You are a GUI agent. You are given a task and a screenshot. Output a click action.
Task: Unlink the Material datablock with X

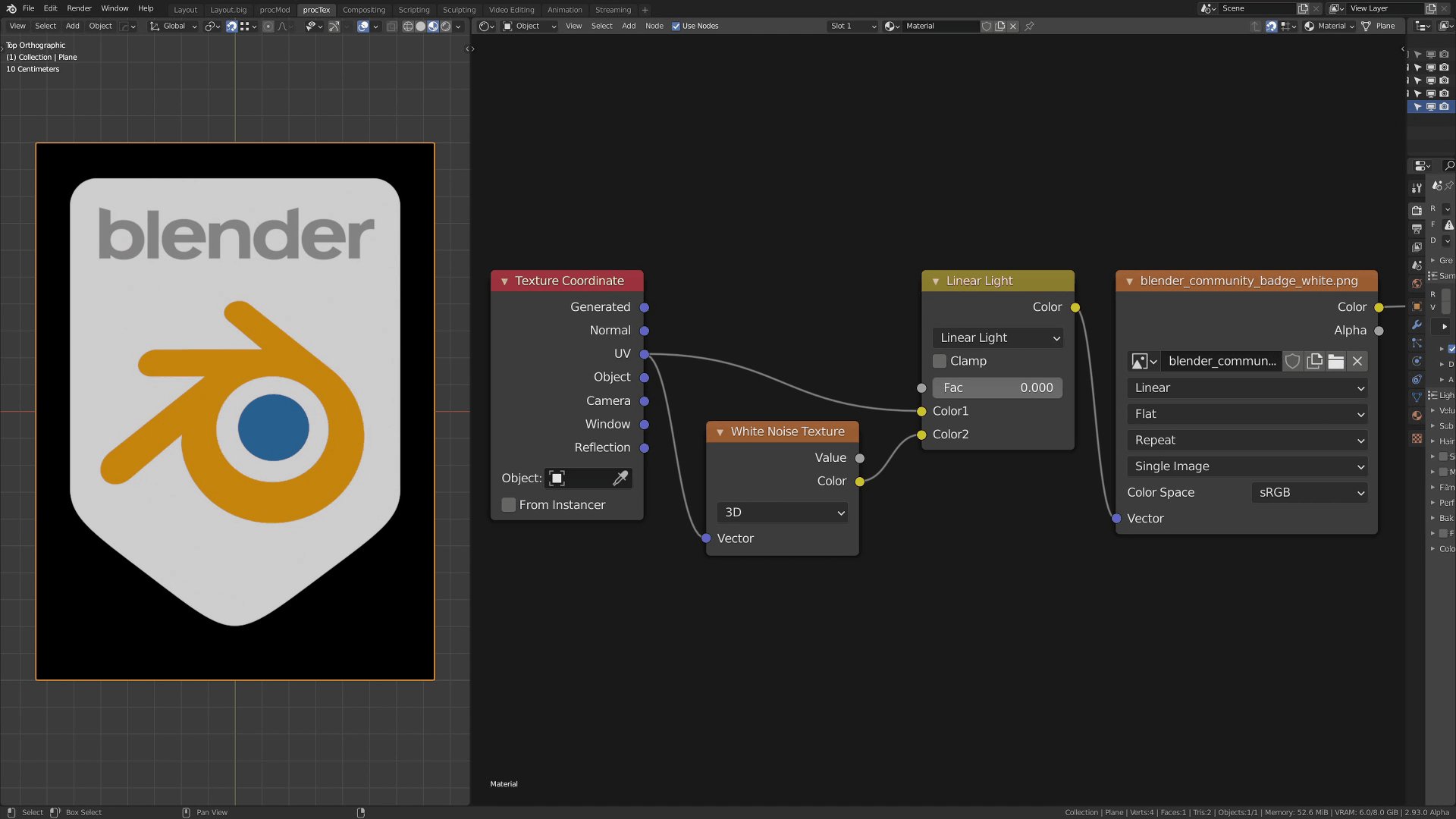pos(1012,26)
